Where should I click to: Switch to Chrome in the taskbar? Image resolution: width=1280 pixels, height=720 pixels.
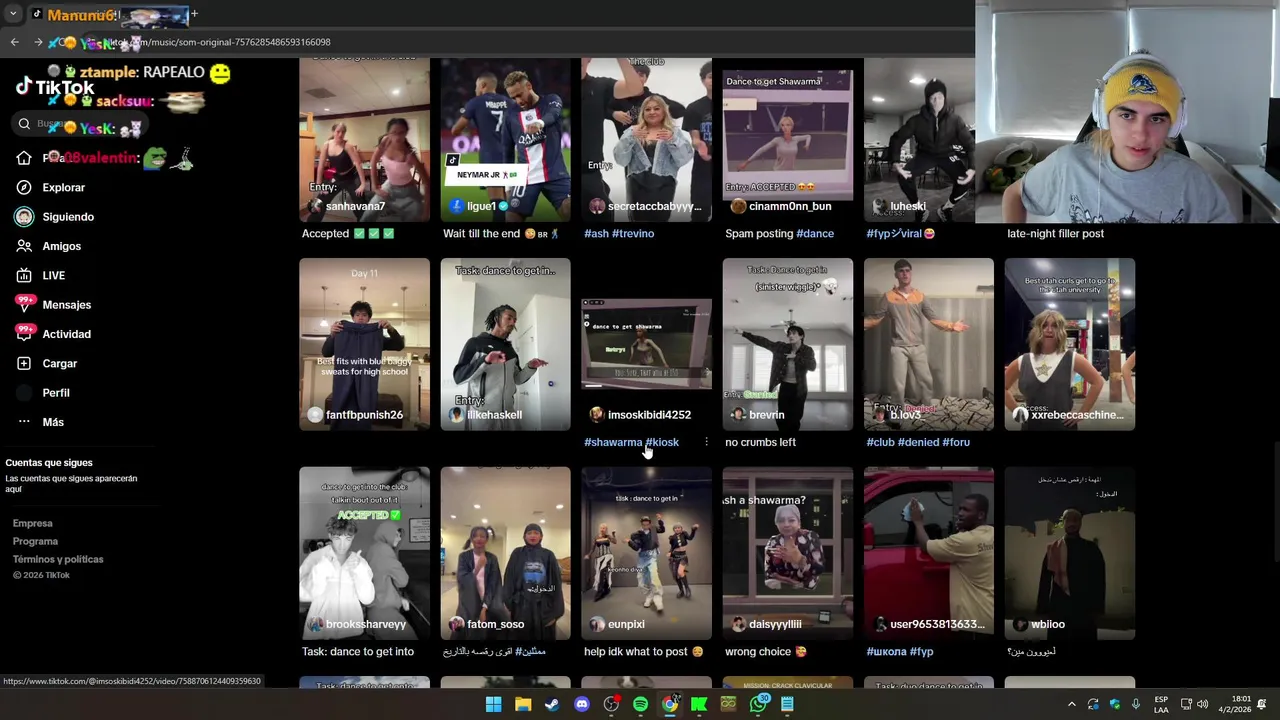(x=670, y=704)
